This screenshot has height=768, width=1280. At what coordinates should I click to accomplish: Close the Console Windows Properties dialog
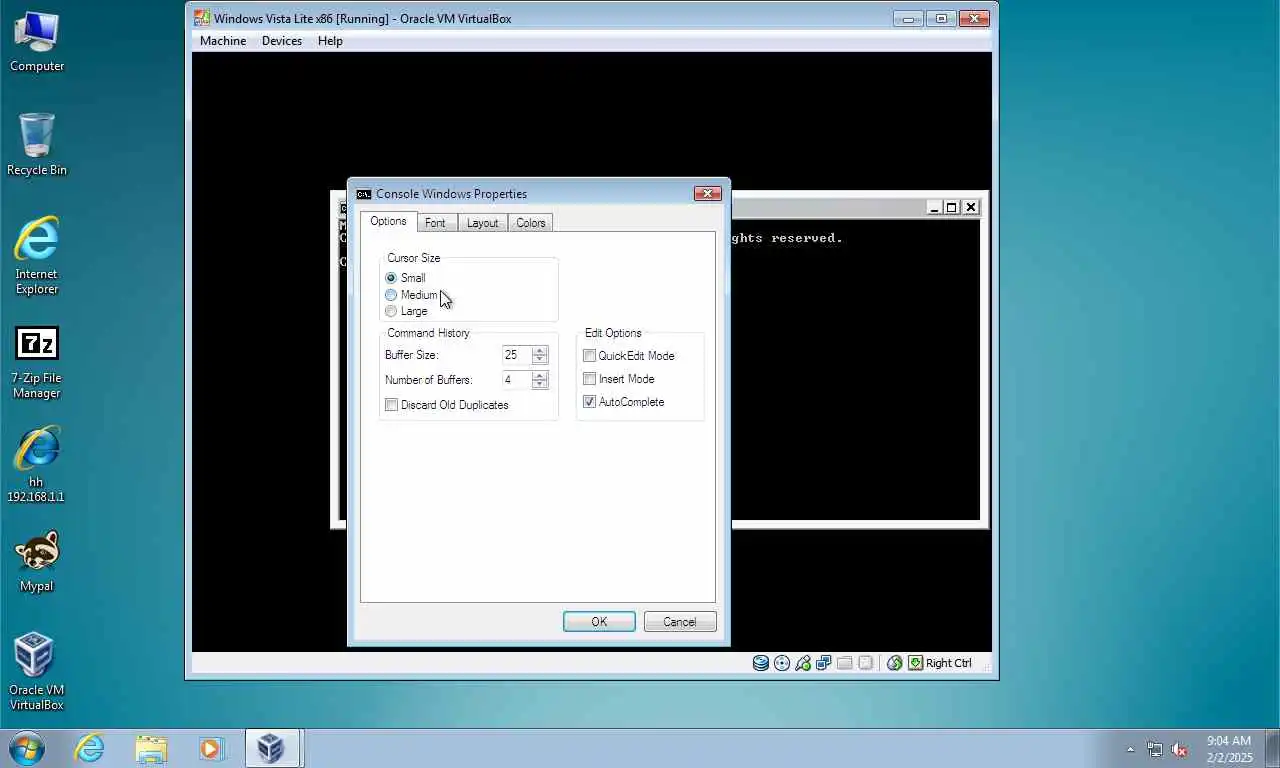tap(707, 193)
